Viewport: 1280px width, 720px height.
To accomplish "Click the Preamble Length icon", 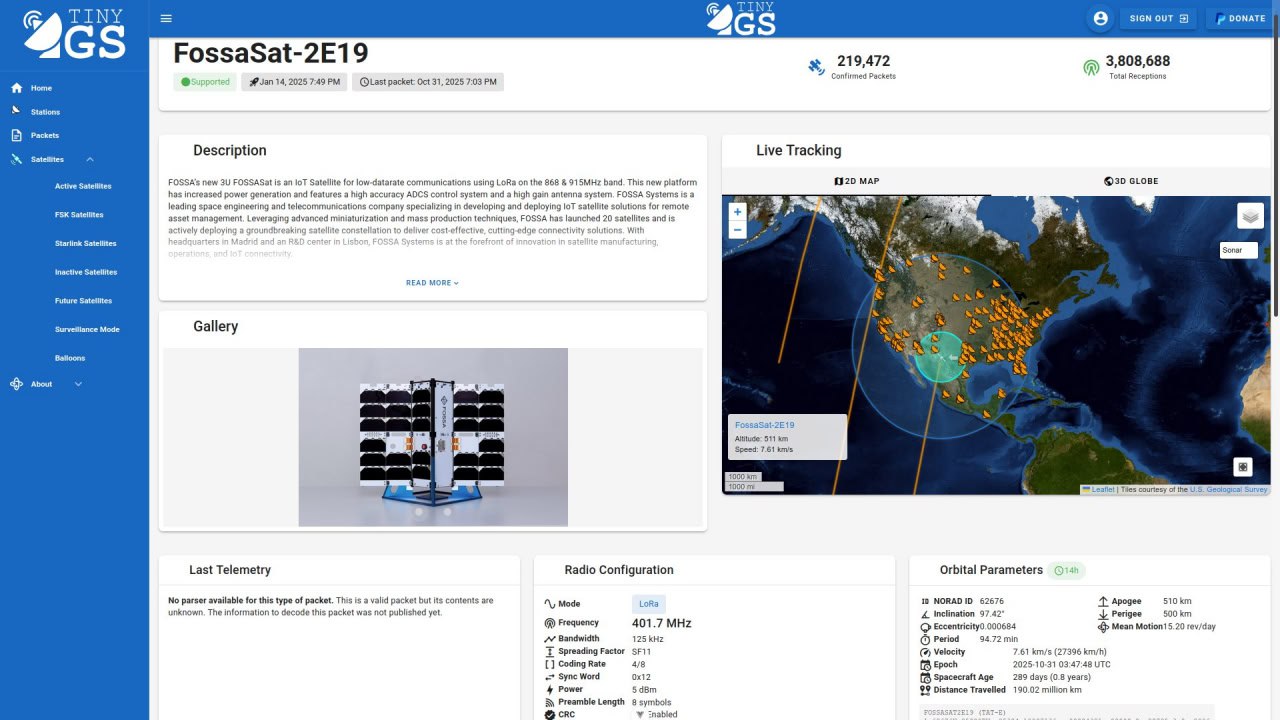I will tap(549, 702).
